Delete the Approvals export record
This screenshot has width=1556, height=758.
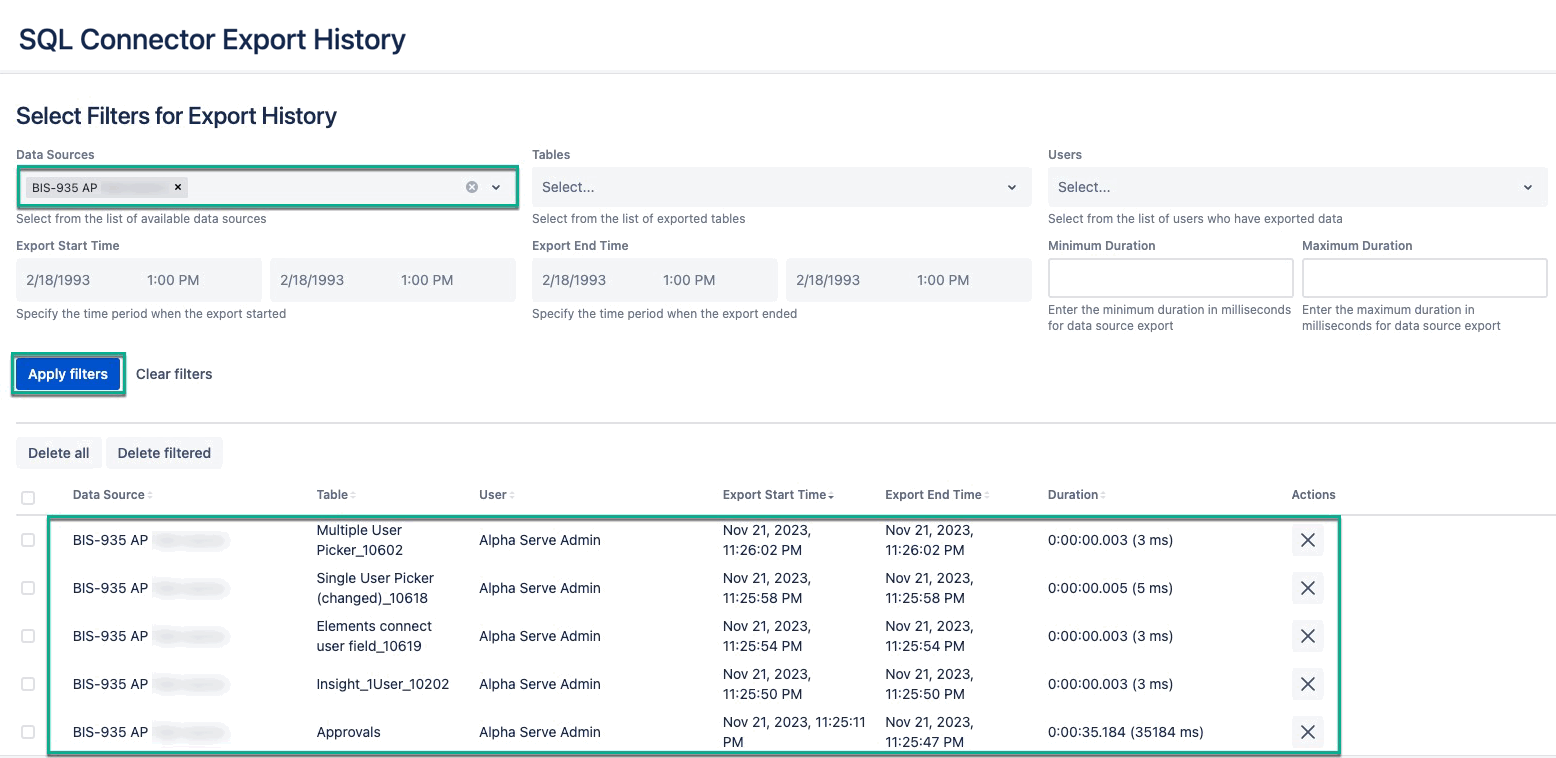[1307, 732]
